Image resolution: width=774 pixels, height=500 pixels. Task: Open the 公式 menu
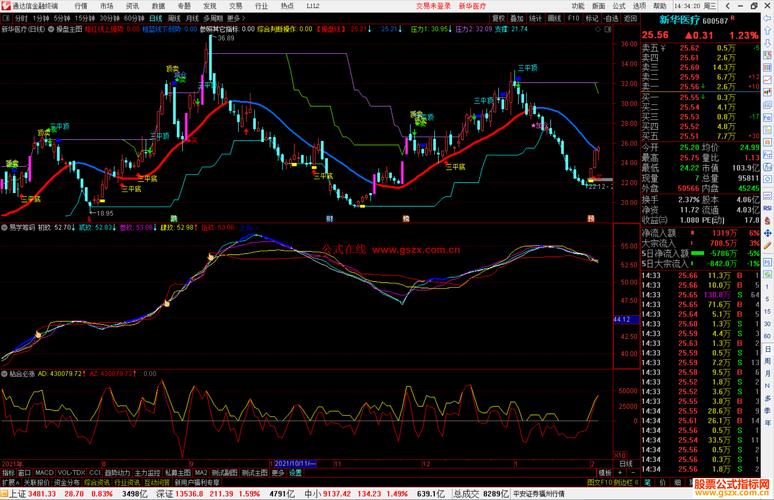pyautogui.click(x=619, y=6)
